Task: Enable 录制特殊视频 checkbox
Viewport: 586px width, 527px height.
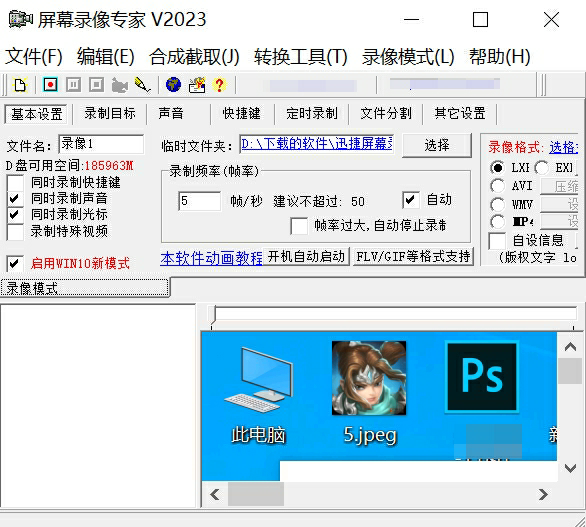Action: pos(15,232)
